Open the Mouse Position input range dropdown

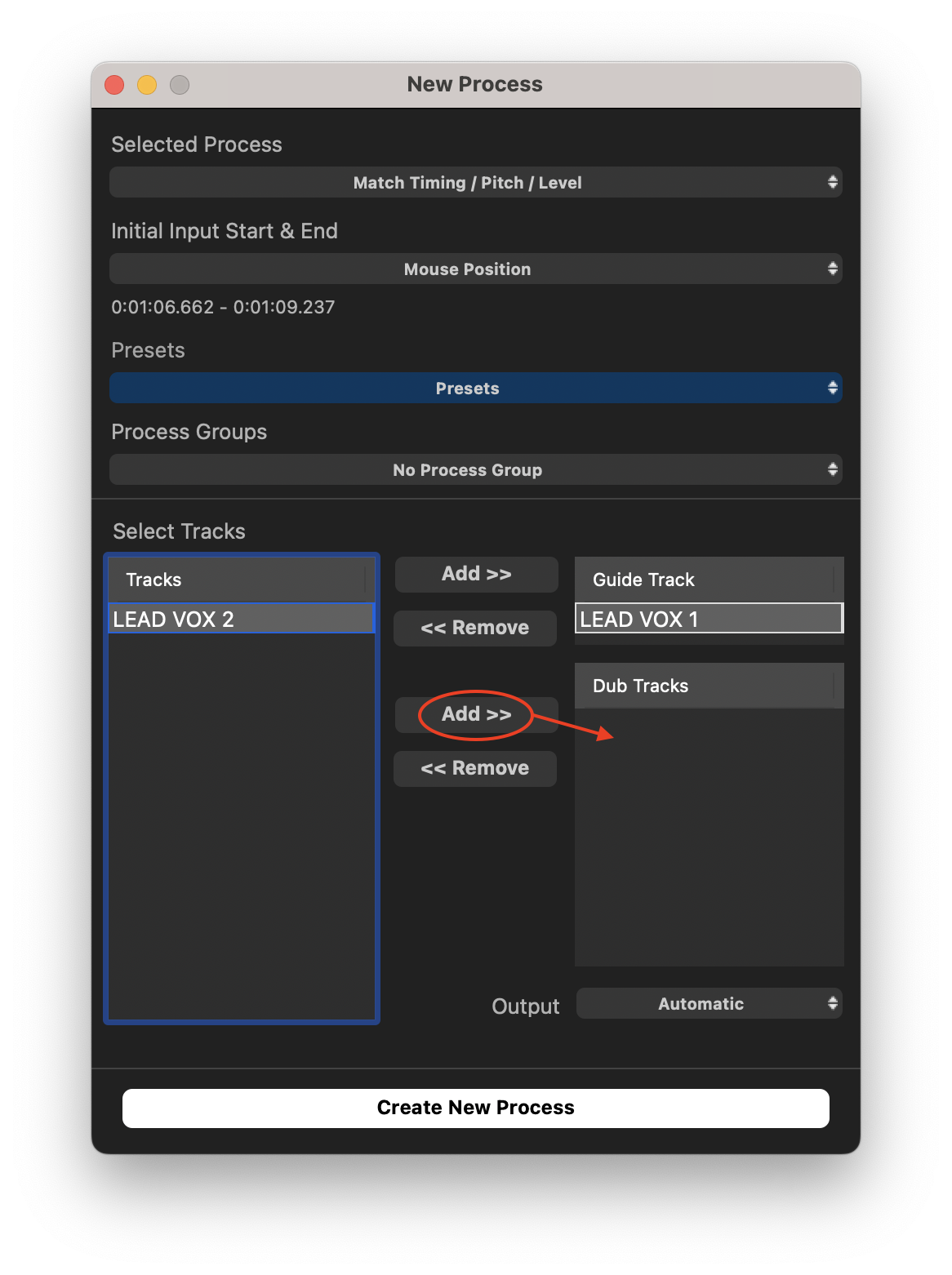[x=475, y=269]
